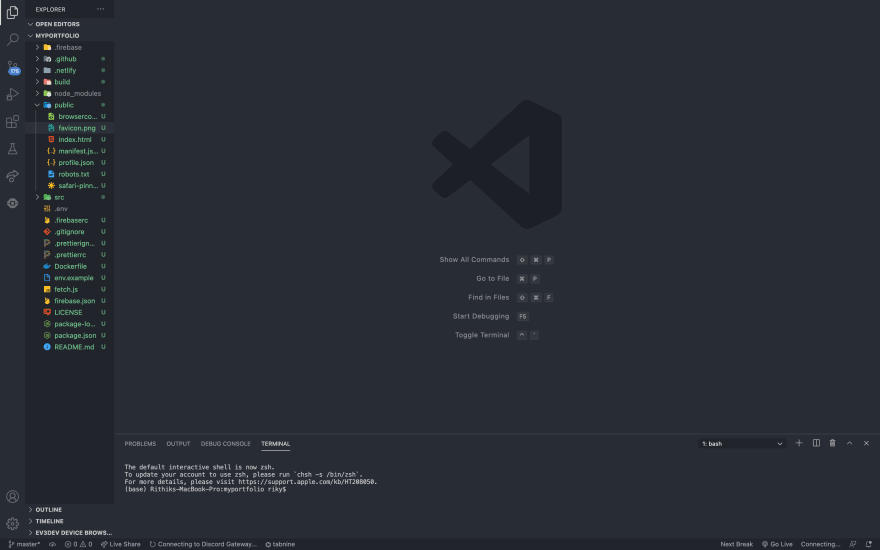This screenshot has height=550, width=880.
Task: Open package.json file
Action: (70, 335)
